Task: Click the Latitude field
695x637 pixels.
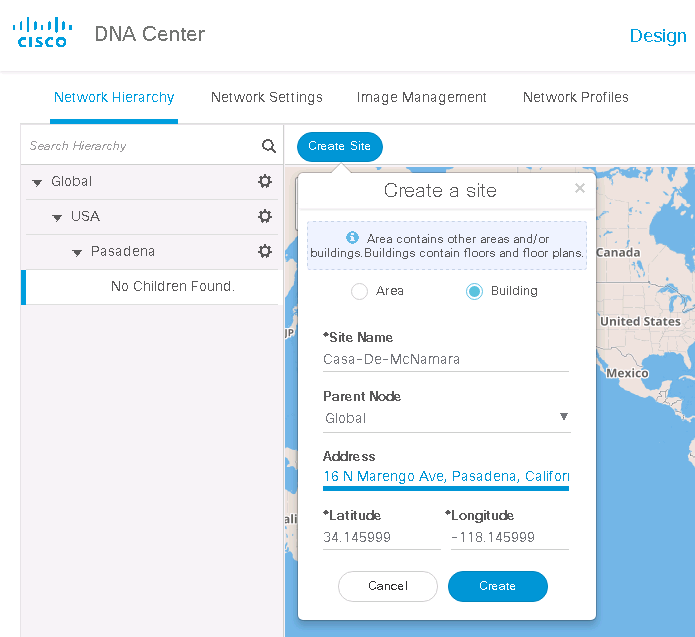Action: pyautogui.click(x=382, y=537)
